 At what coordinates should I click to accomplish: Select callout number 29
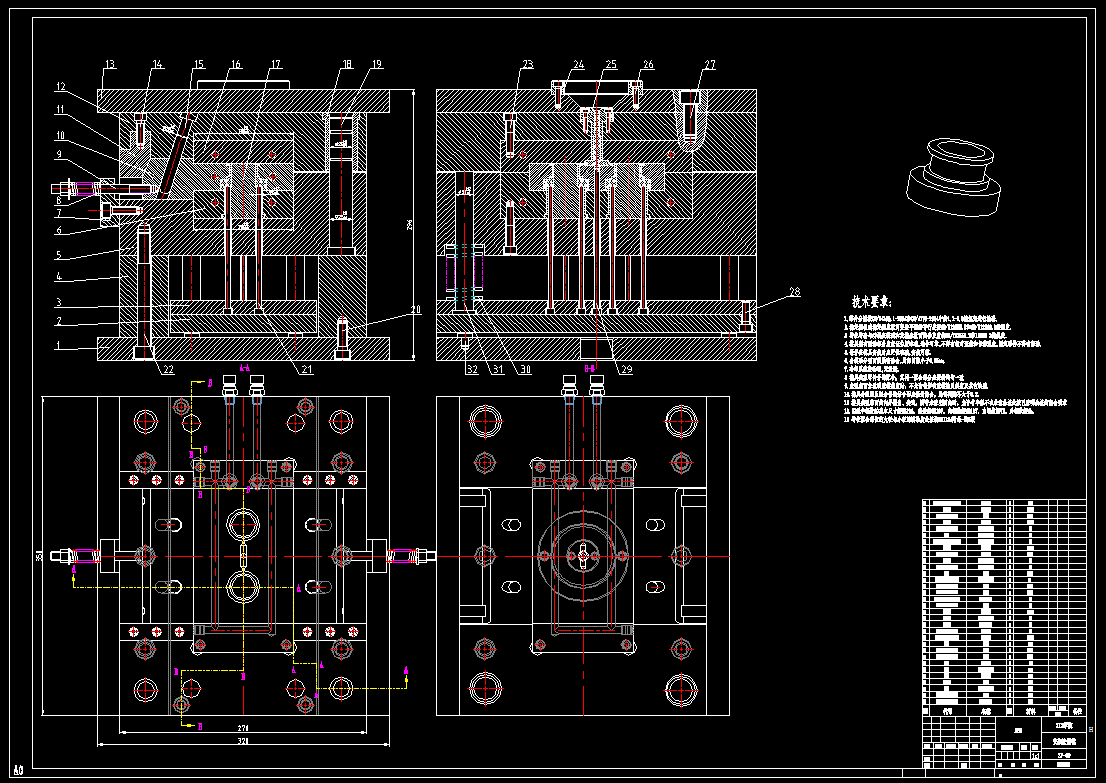[626, 369]
